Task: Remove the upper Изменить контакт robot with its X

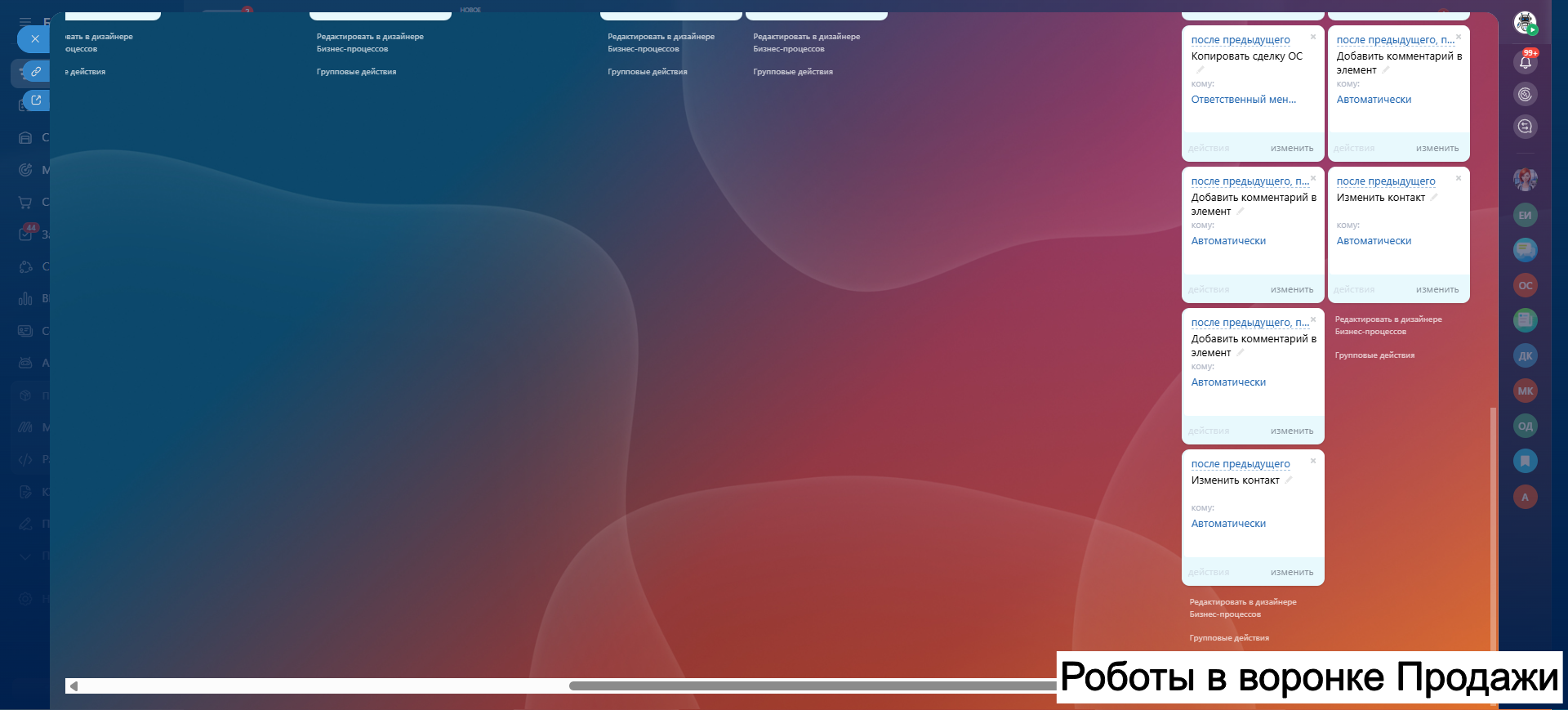Action: pos(1459,178)
